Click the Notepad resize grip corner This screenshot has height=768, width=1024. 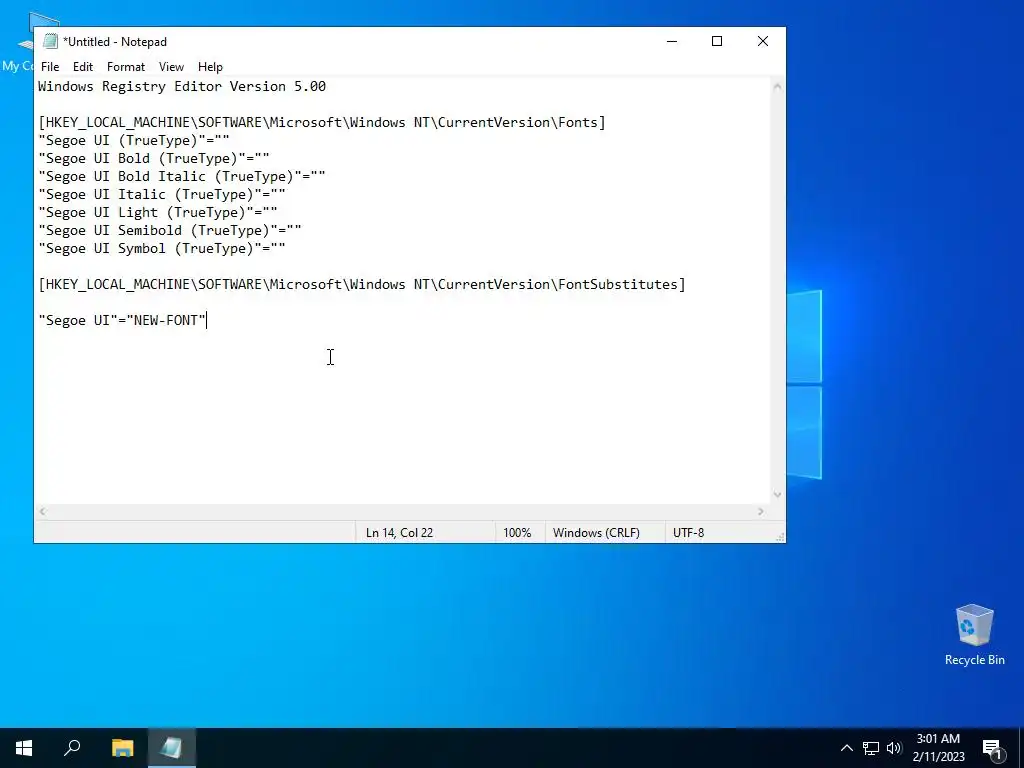click(780, 537)
